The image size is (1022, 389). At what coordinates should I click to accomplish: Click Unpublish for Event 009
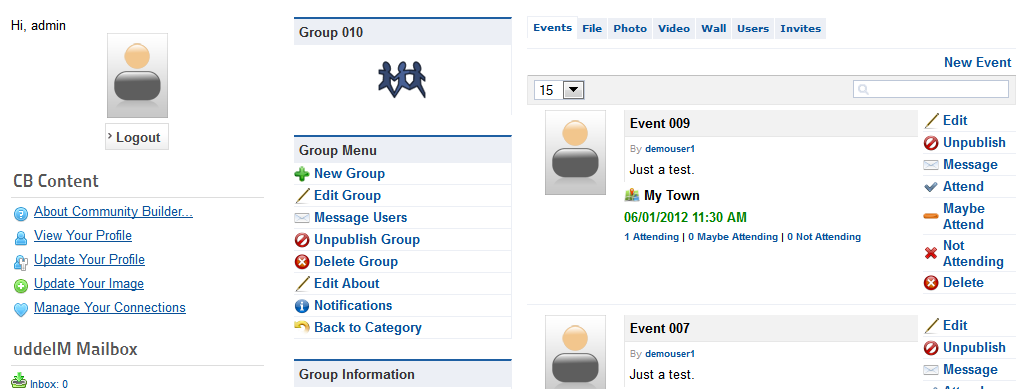(x=974, y=143)
